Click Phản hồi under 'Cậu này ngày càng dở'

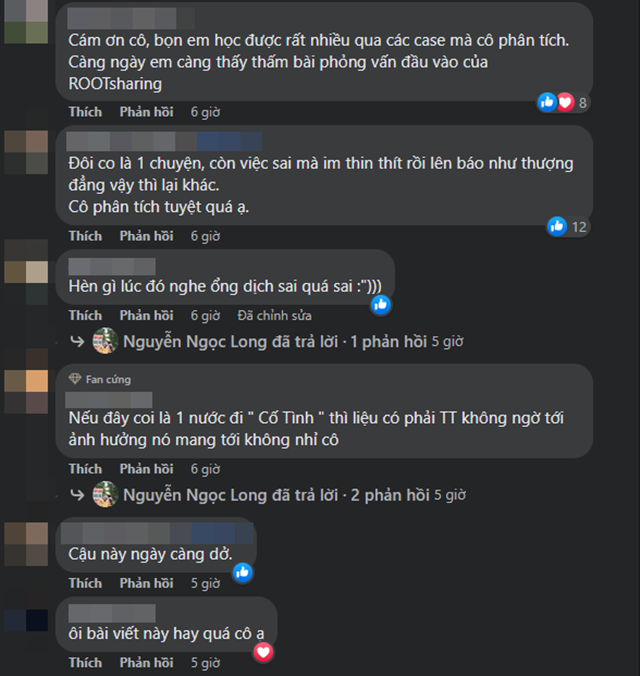[147, 583]
